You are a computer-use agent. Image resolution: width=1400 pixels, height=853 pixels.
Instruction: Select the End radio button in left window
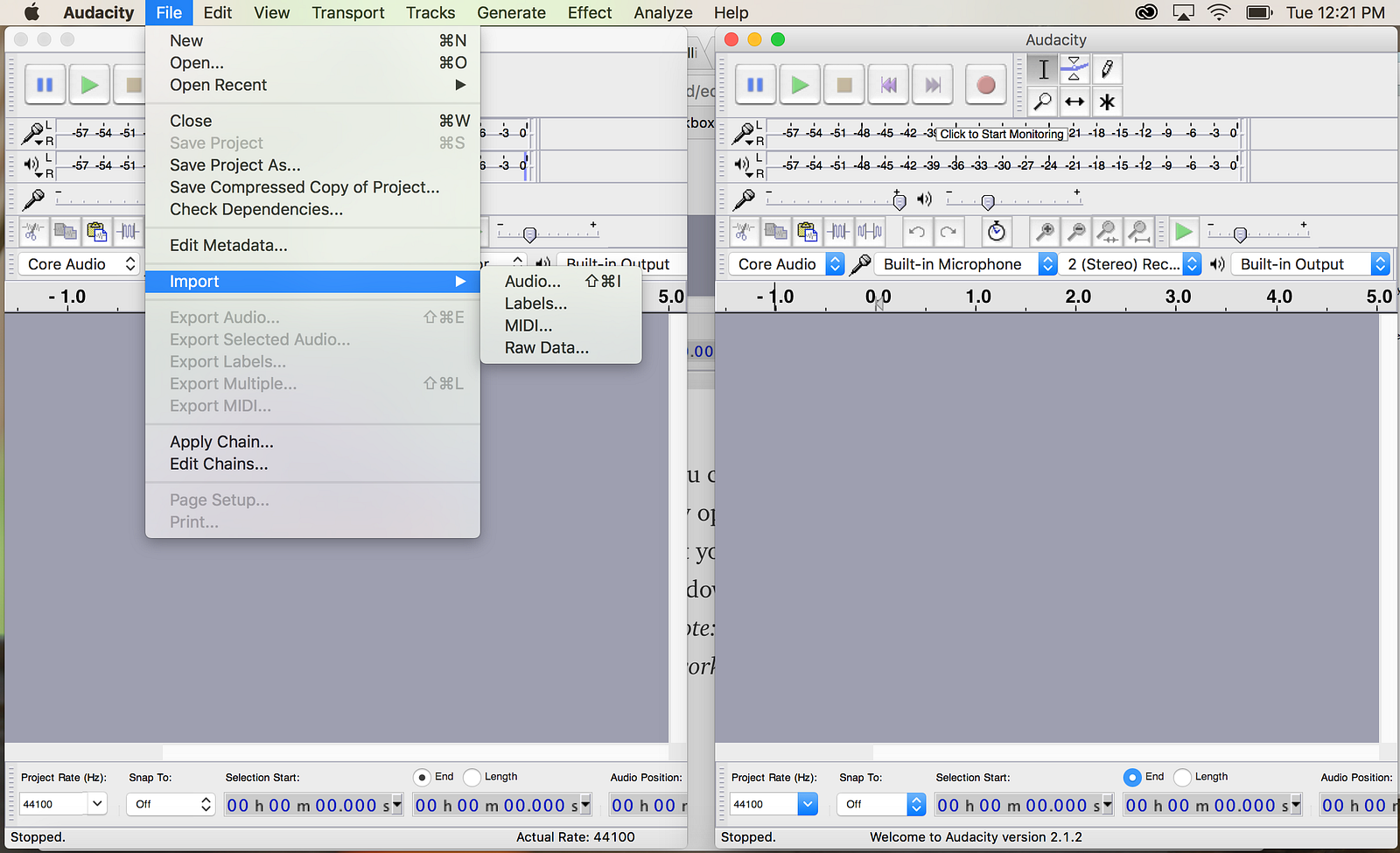[x=422, y=777]
